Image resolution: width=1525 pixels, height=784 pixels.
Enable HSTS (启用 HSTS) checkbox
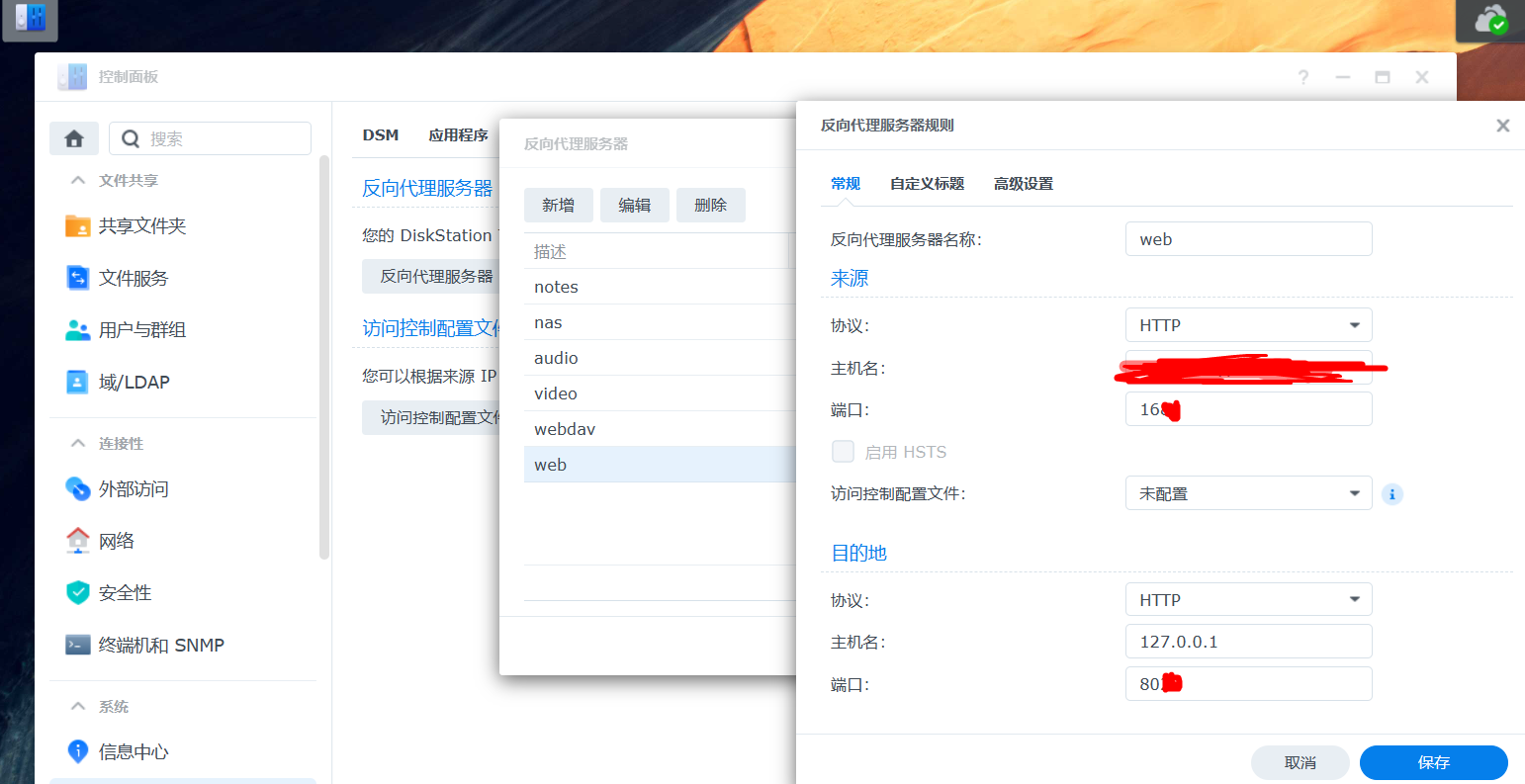(x=843, y=452)
